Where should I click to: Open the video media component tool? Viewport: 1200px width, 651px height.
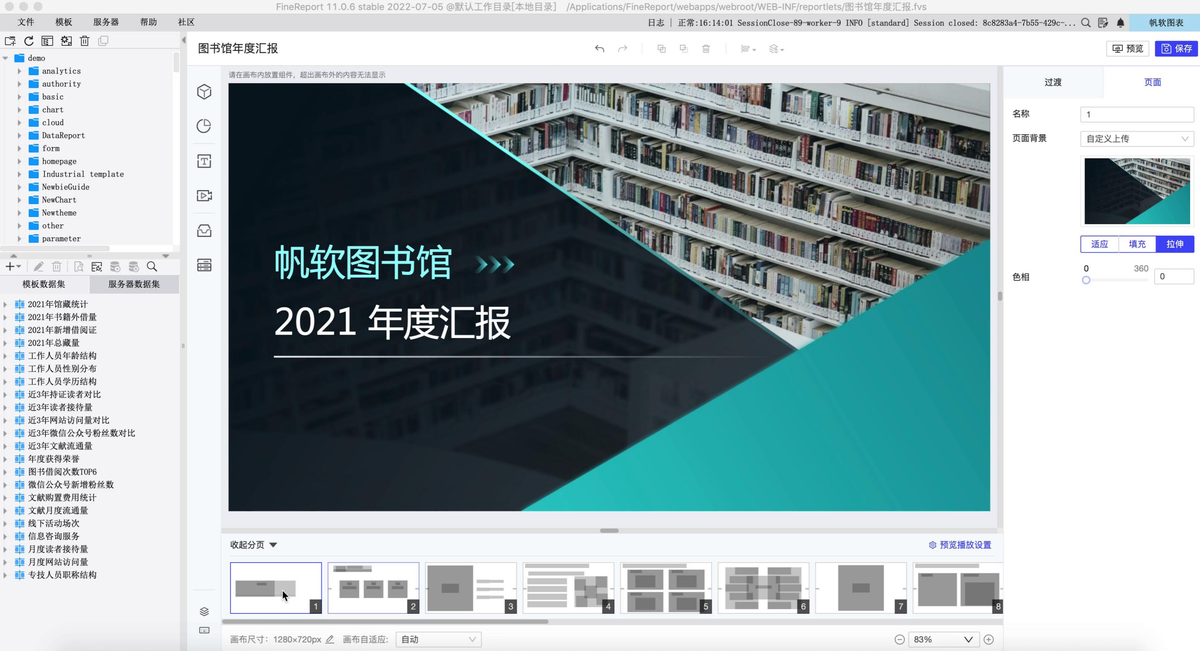(204, 196)
